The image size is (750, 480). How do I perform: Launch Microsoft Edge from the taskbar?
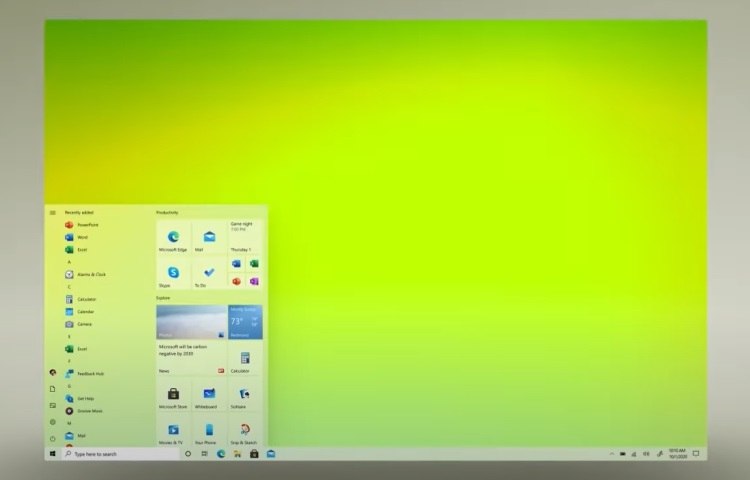[221, 454]
